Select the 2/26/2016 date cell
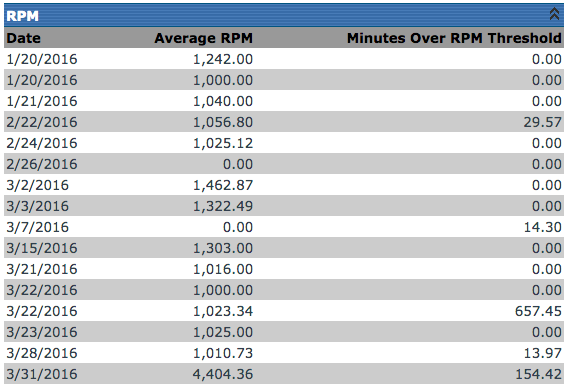Image resolution: width=566 pixels, height=390 pixels. coord(42,164)
